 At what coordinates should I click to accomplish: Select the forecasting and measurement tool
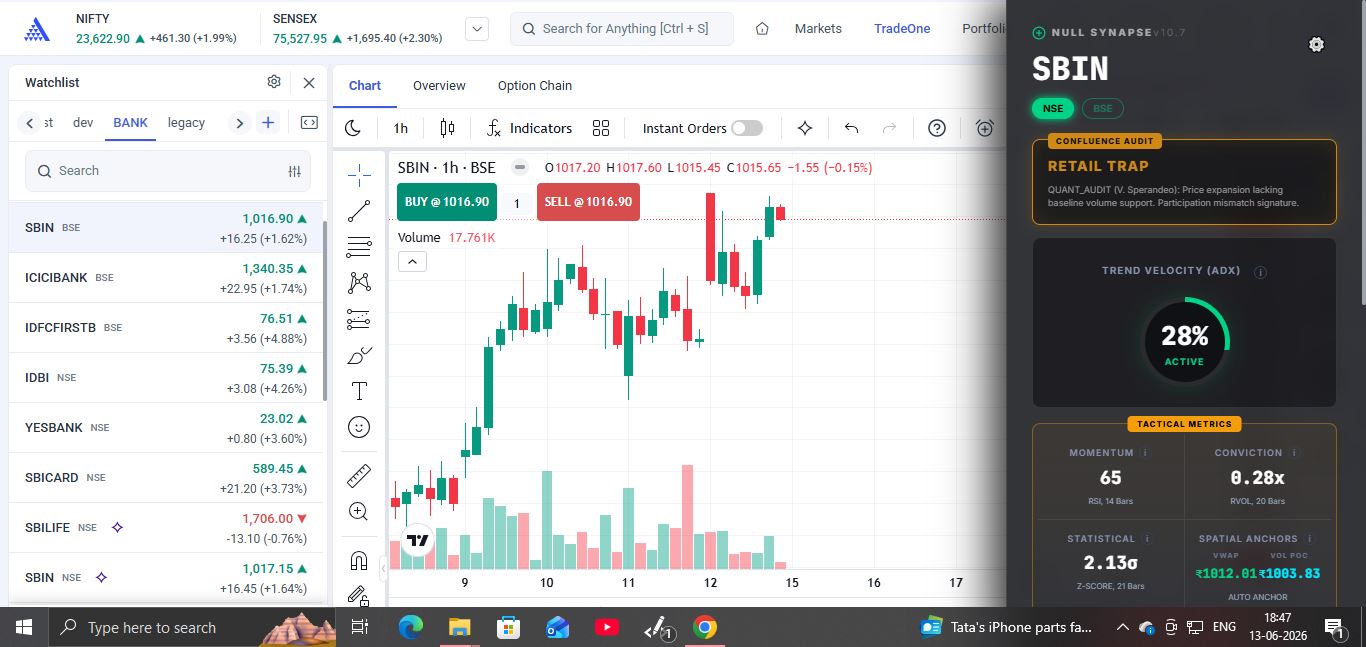click(x=359, y=319)
